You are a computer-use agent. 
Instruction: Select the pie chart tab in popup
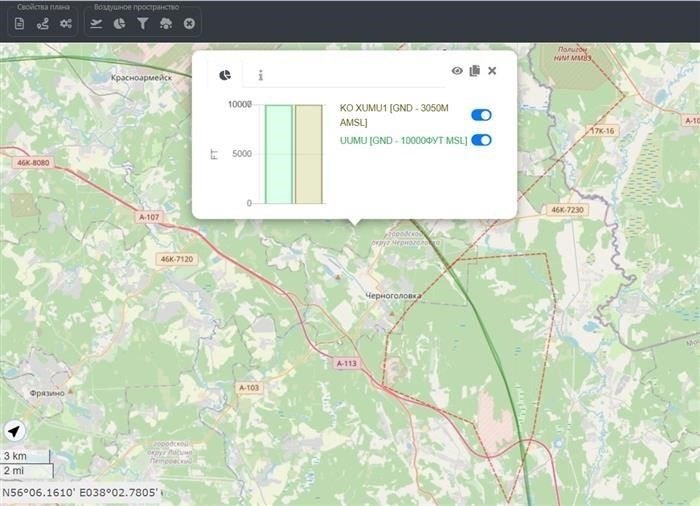(x=225, y=75)
